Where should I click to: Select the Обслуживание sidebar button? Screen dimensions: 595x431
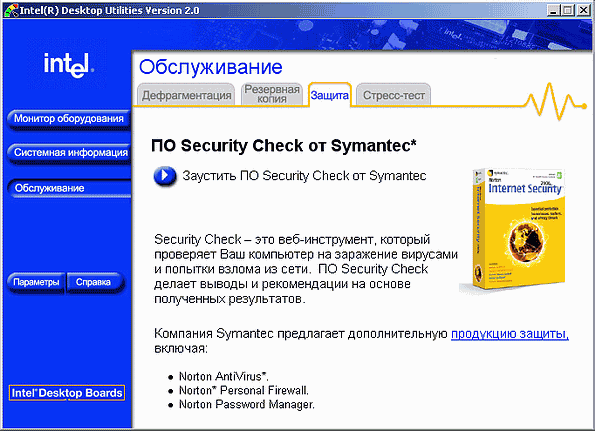[69, 188]
